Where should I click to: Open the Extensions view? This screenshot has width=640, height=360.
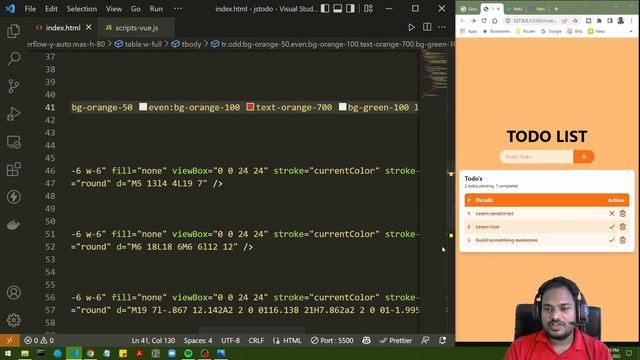tap(13, 169)
